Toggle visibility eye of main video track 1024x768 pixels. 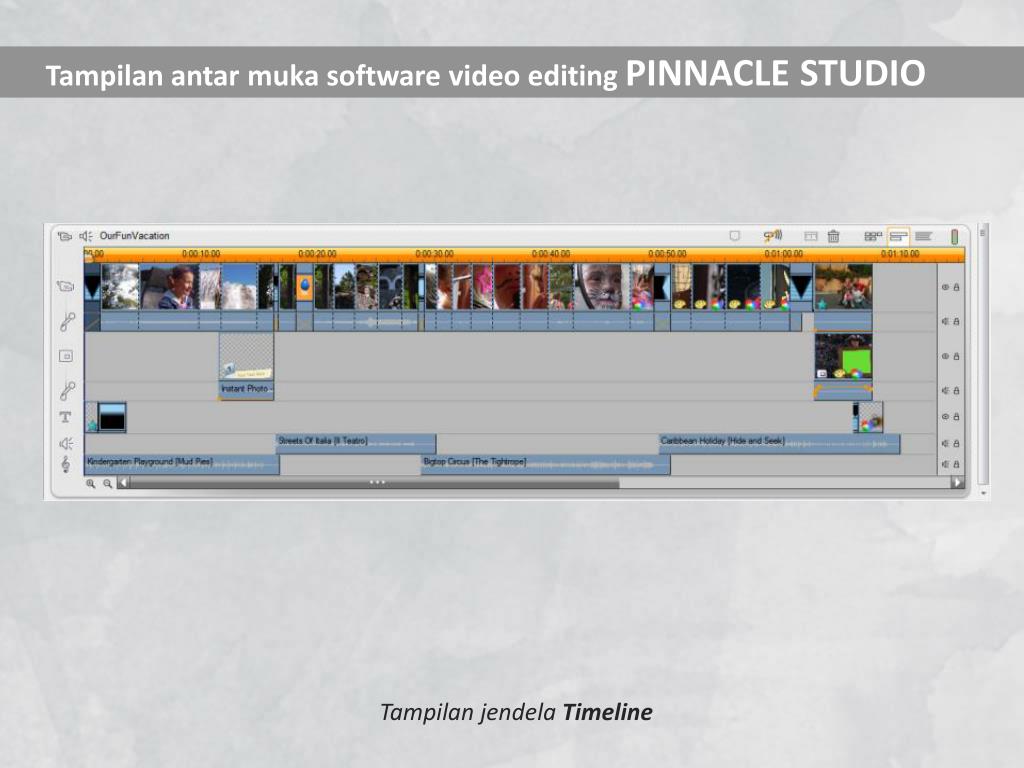945,287
